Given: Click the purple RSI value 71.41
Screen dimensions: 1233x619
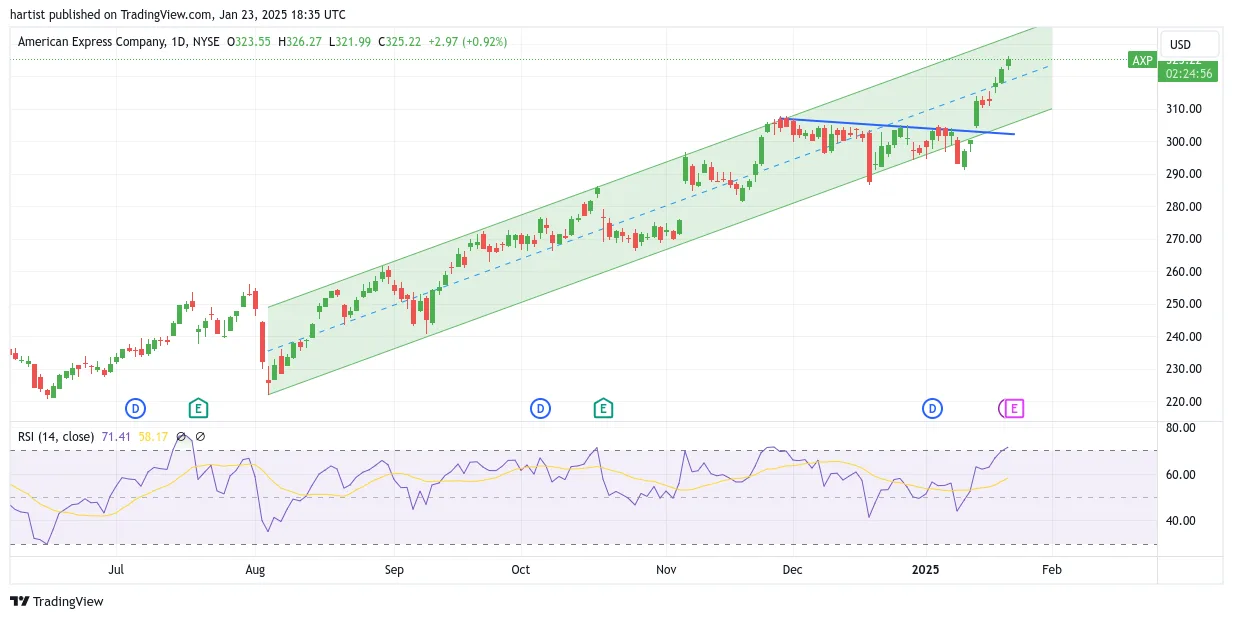Looking at the screenshot, I should pos(116,437).
